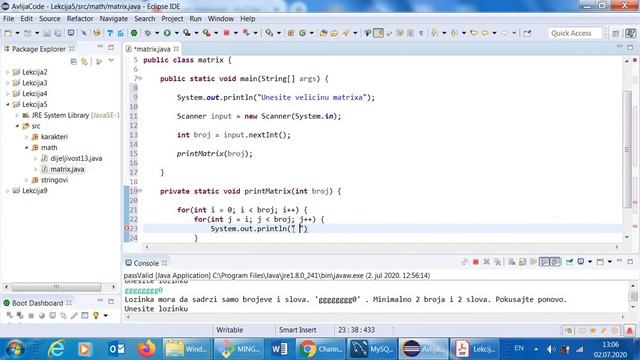Image resolution: width=640 pixels, height=360 pixels.
Task: Maximize the Console view
Action: [630, 262]
